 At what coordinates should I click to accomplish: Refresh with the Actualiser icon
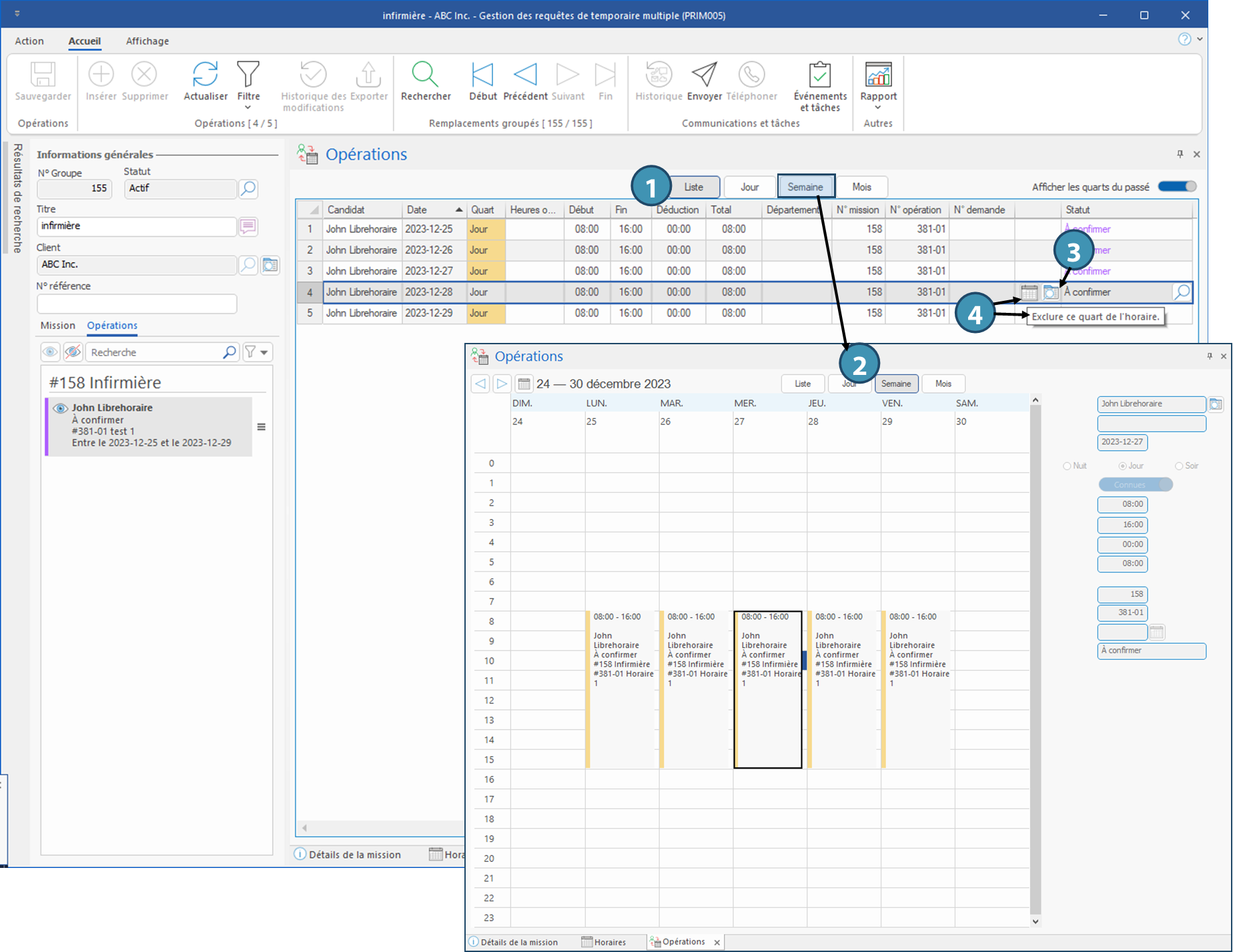coord(205,74)
